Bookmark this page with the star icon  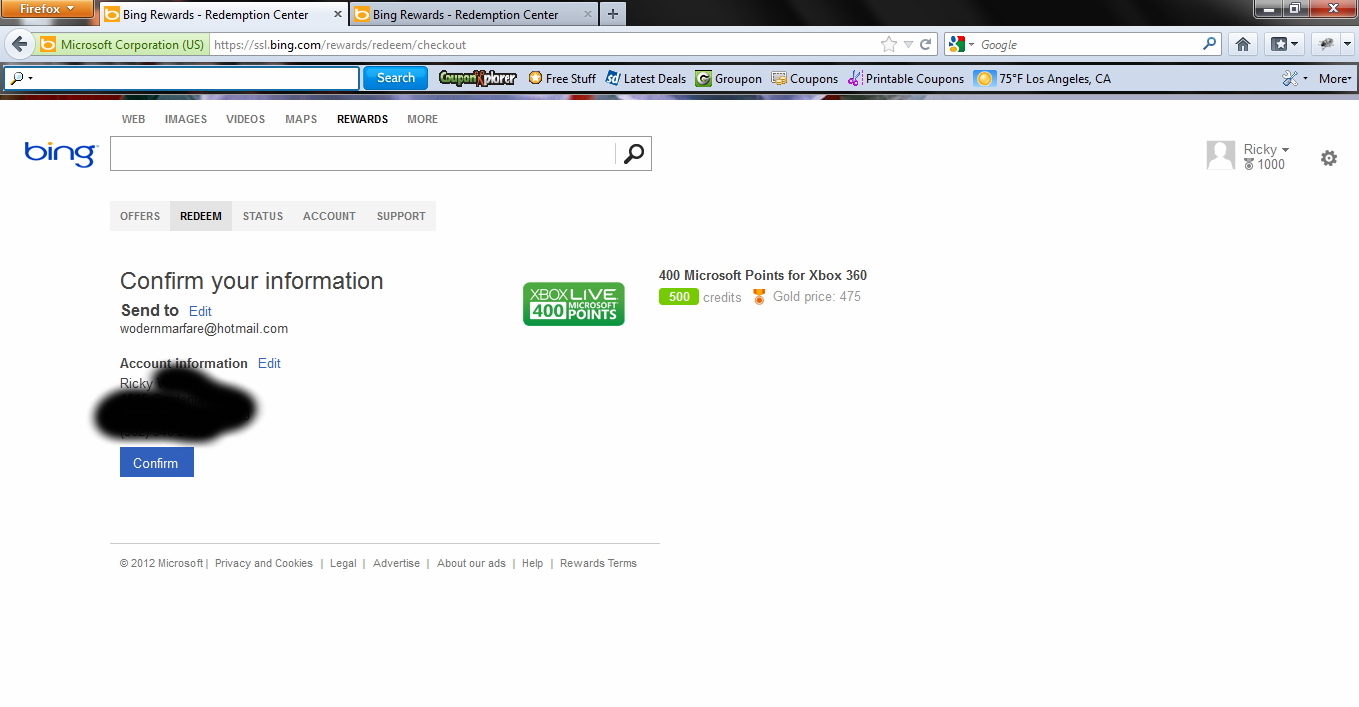(x=888, y=45)
